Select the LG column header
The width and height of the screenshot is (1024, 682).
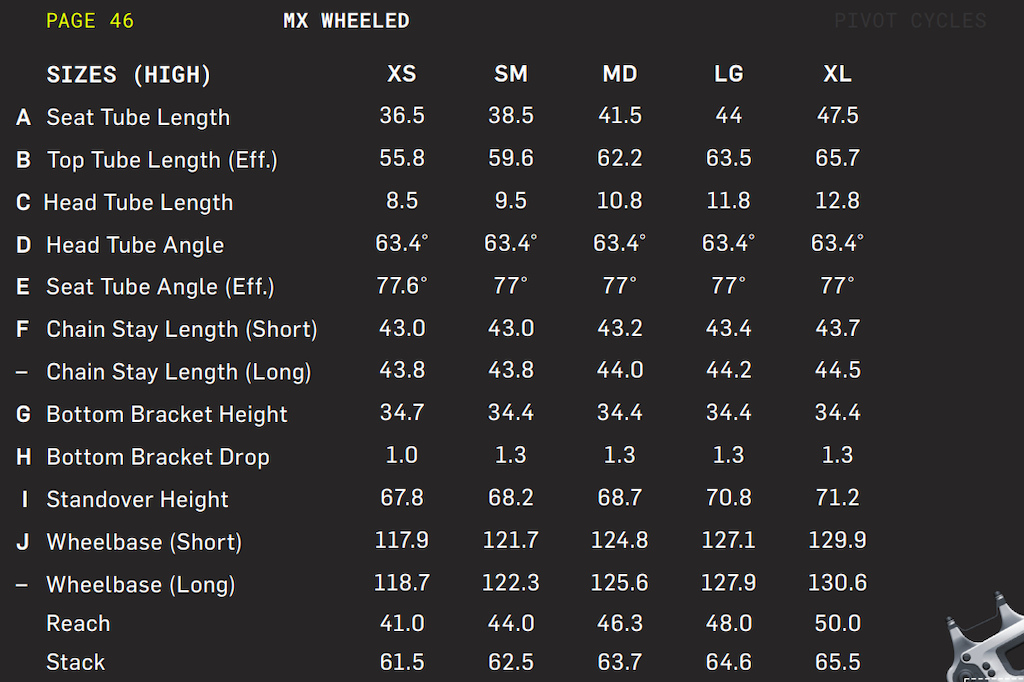(x=729, y=74)
